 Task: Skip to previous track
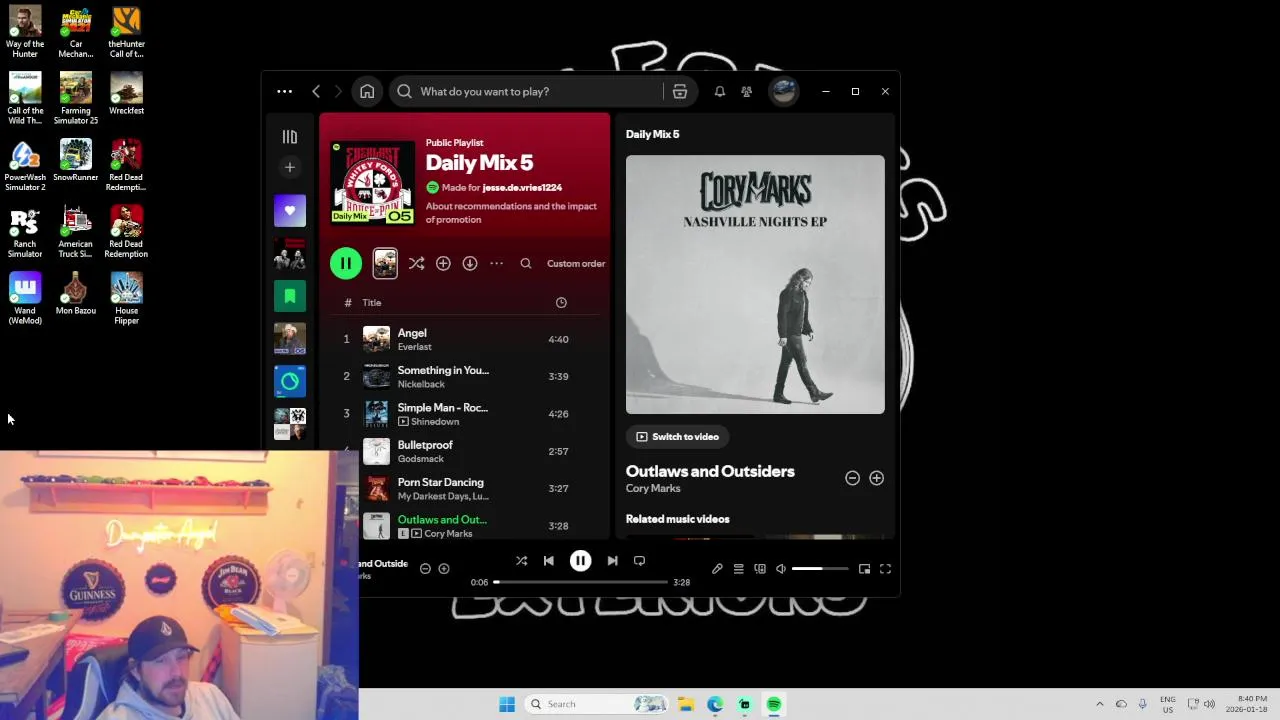(x=548, y=561)
